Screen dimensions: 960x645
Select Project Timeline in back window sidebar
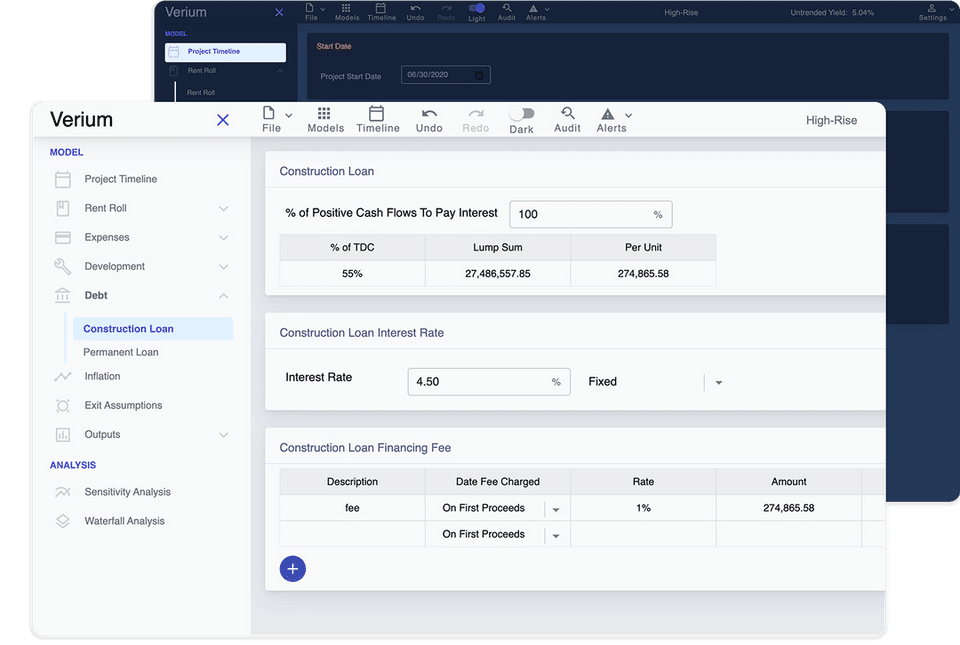[x=225, y=52]
